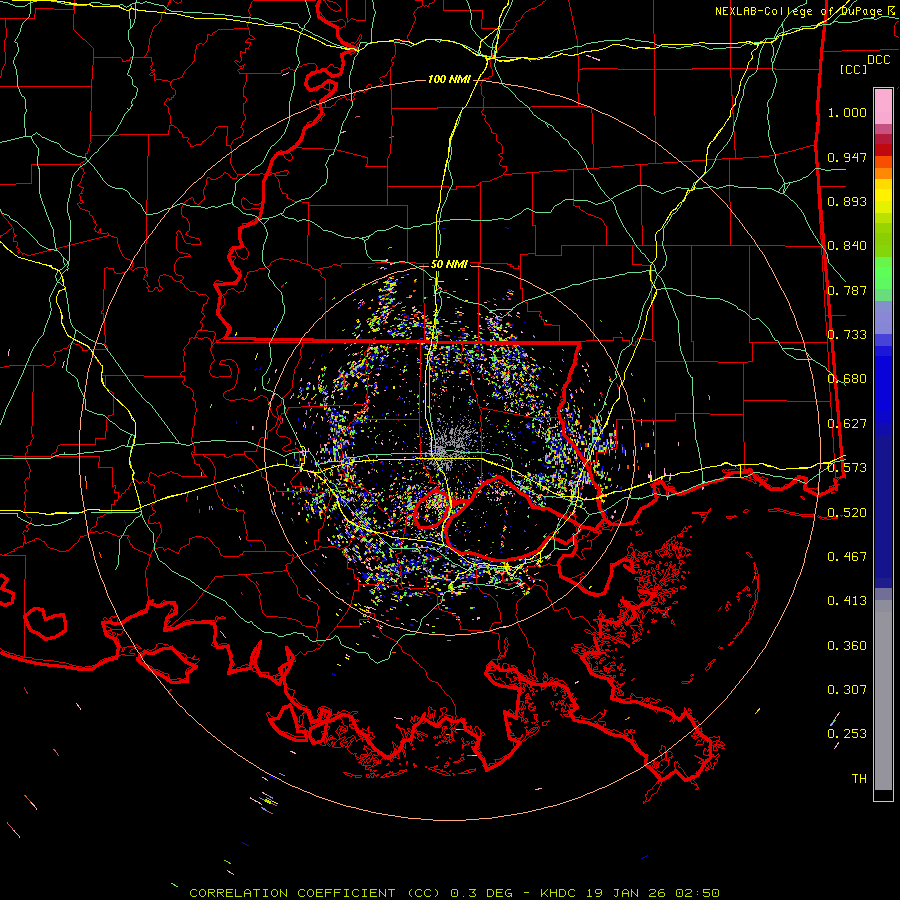Select the 0.947 scale value
Image resolution: width=900 pixels, height=900 pixels.
click(x=847, y=157)
